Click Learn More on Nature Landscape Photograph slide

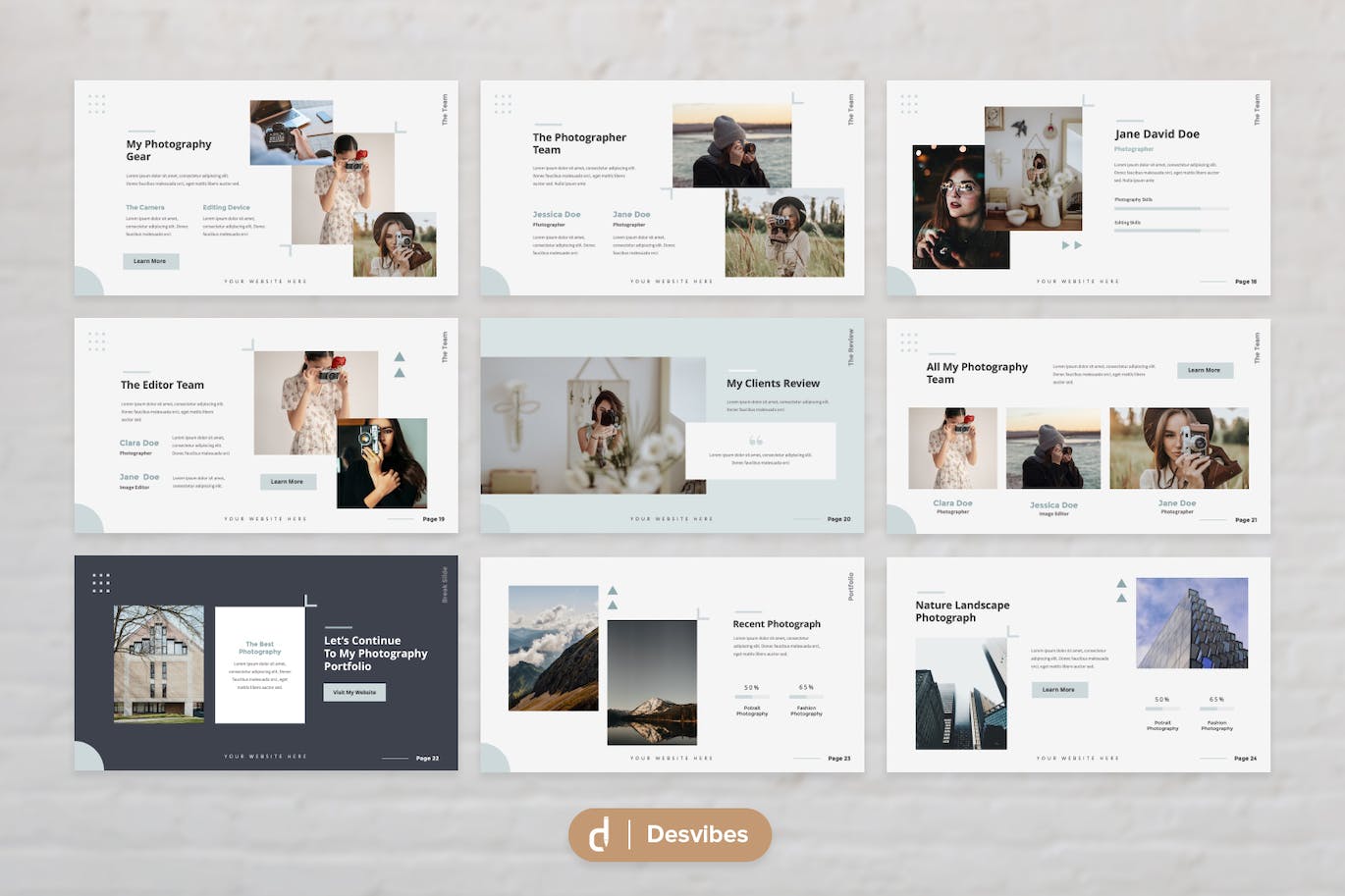[1058, 689]
